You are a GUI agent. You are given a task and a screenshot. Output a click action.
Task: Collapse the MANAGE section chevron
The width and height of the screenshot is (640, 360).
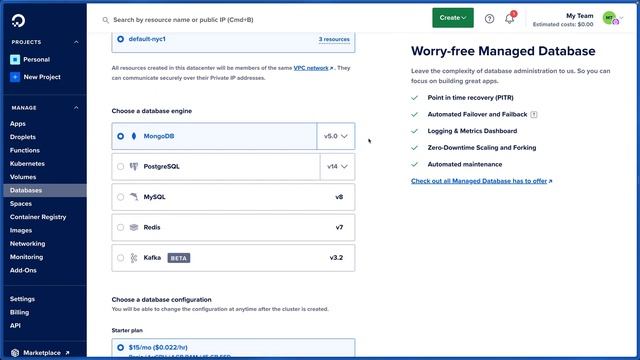76,108
